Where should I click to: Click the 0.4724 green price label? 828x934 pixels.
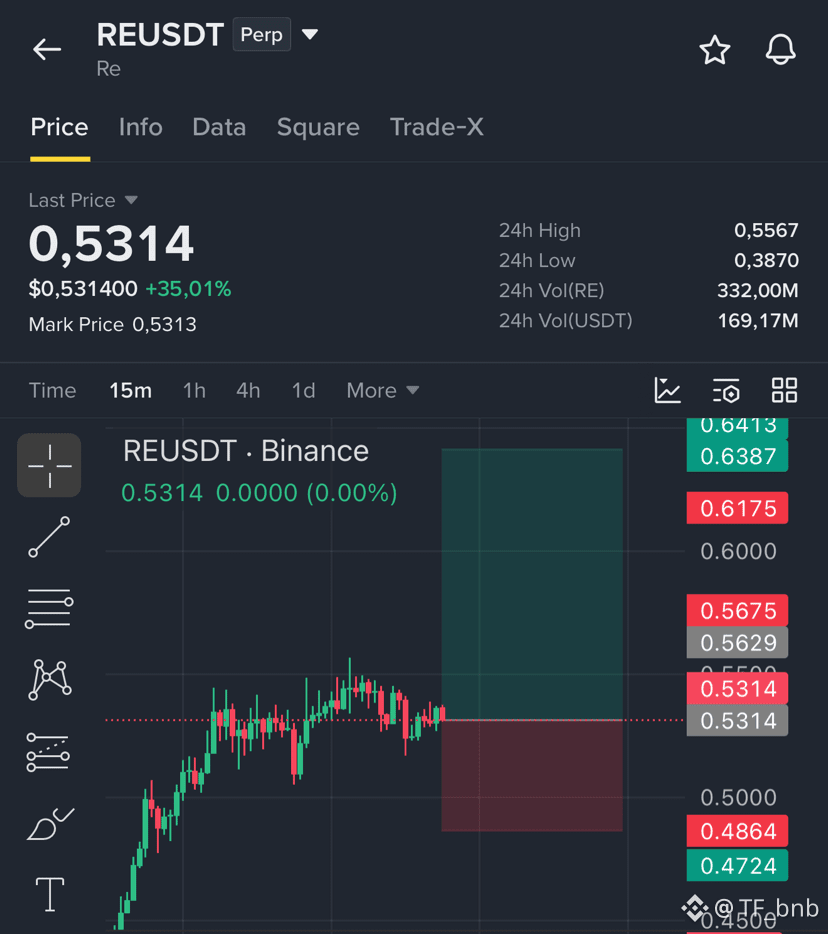[737, 865]
